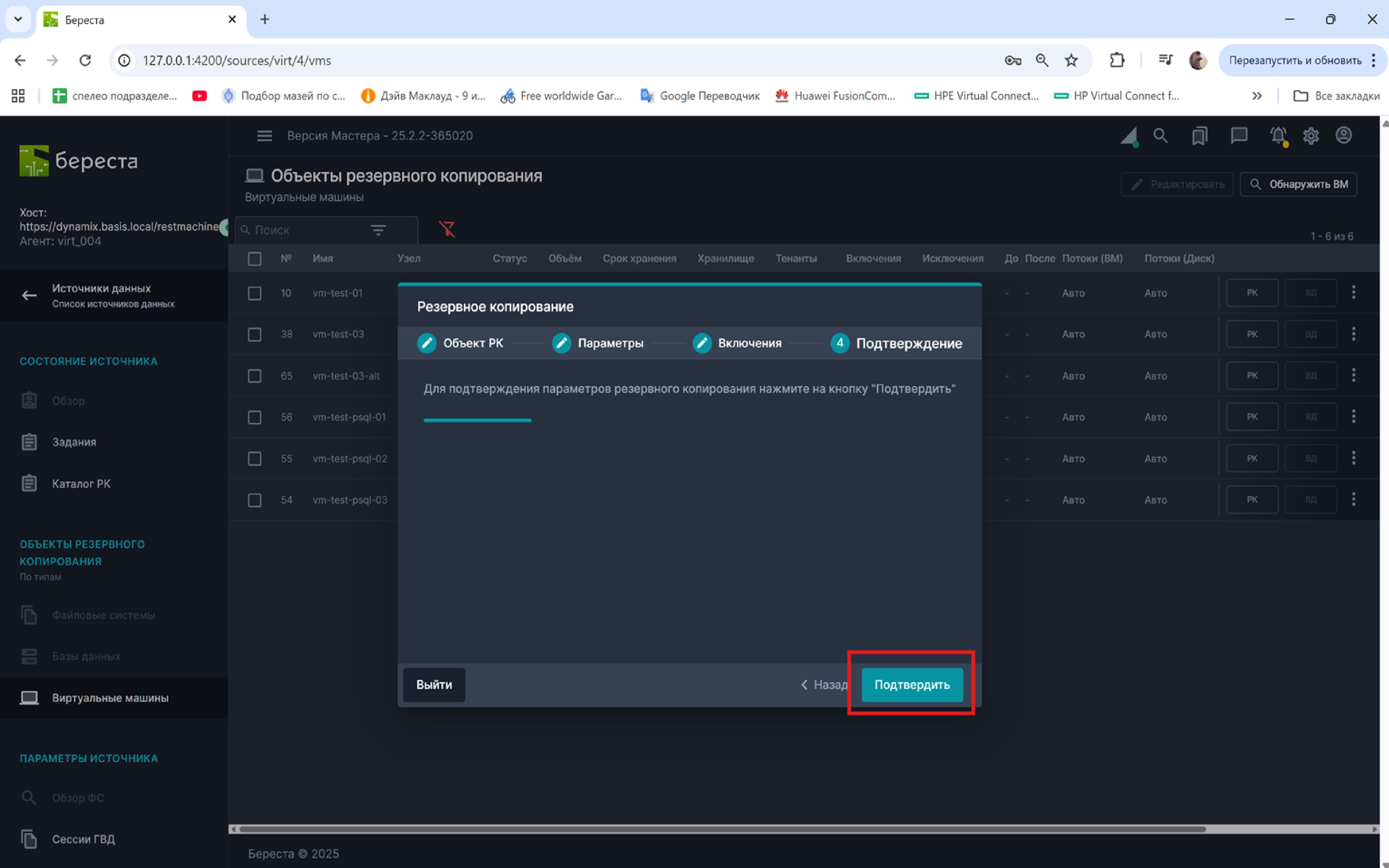
Task: Click the search magnifier in the app header
Action: pyautogui.click(x=1160, y=136)
